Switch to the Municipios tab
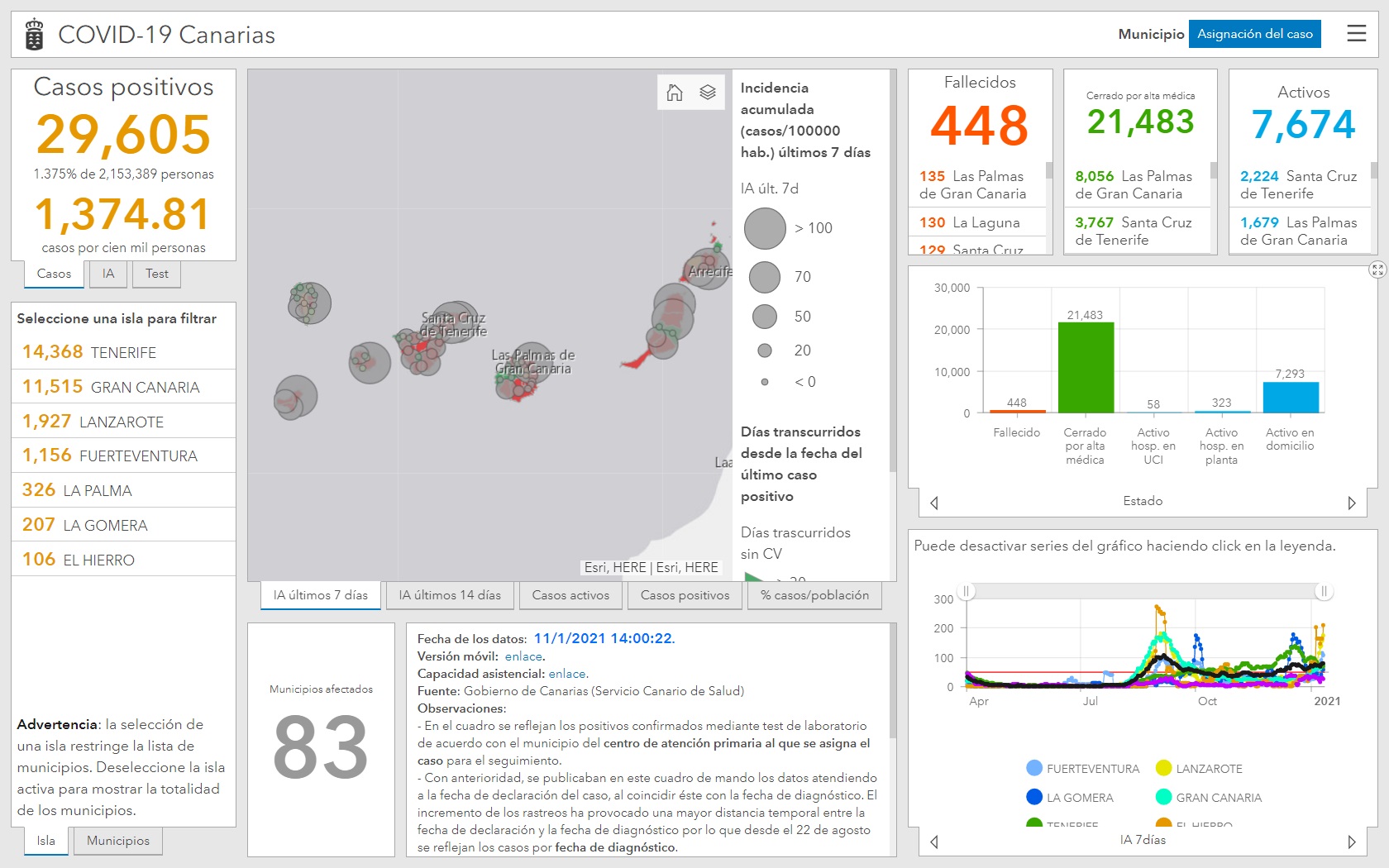The image size is (1389, 868). [118, 841]
